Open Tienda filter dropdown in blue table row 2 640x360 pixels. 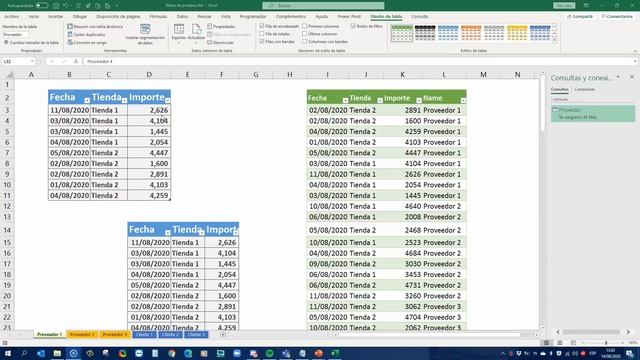point(124,100)
